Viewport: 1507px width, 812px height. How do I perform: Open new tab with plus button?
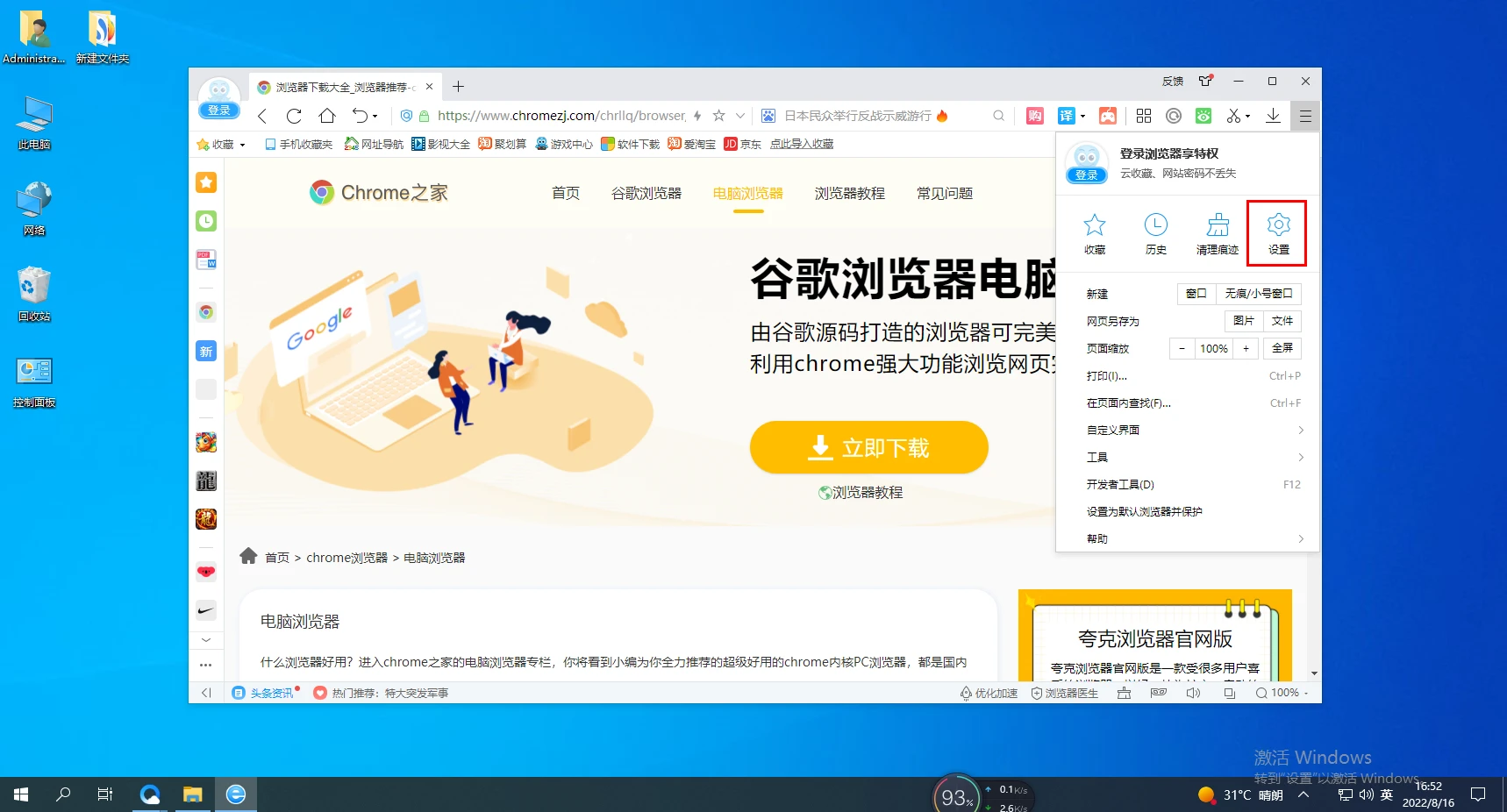[458, 86]
